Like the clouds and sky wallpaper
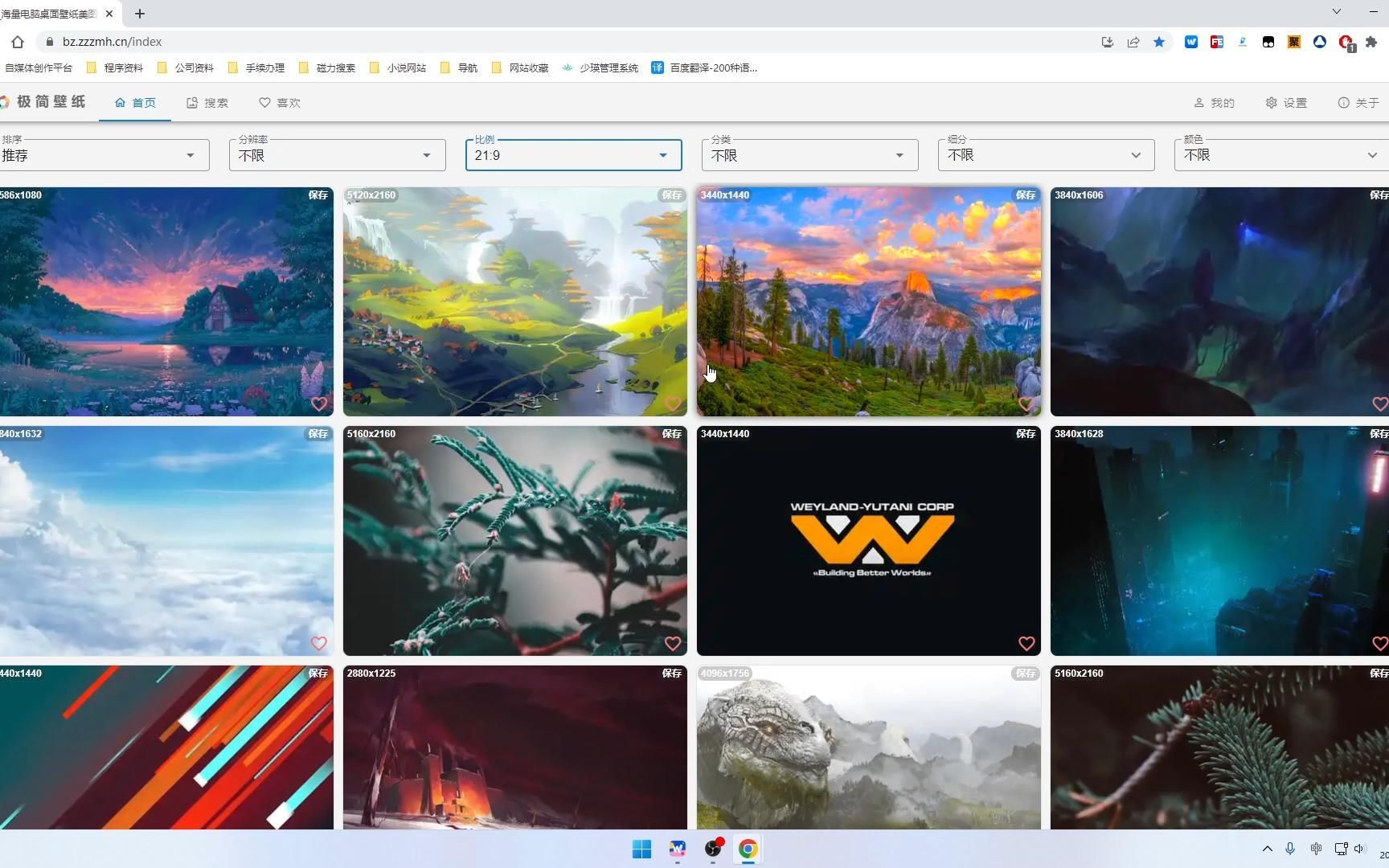 [x=319, y=644]
